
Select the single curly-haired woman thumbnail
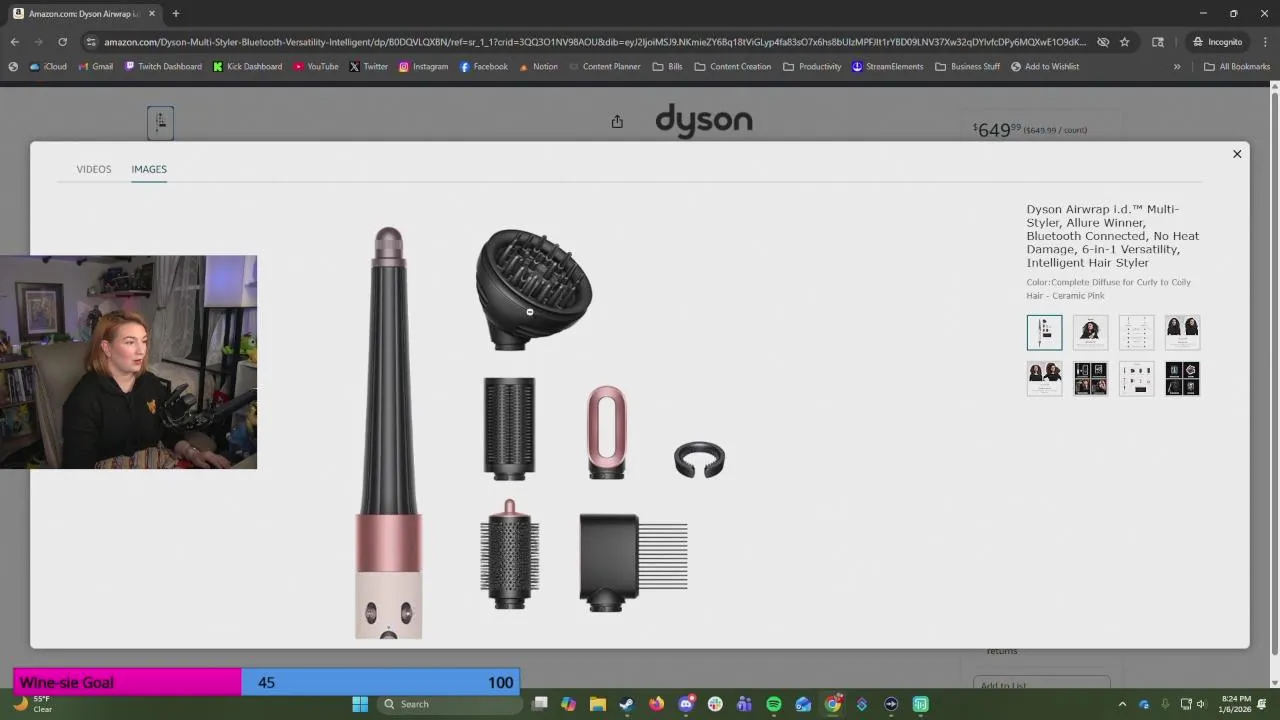[x=1090, y=332]
